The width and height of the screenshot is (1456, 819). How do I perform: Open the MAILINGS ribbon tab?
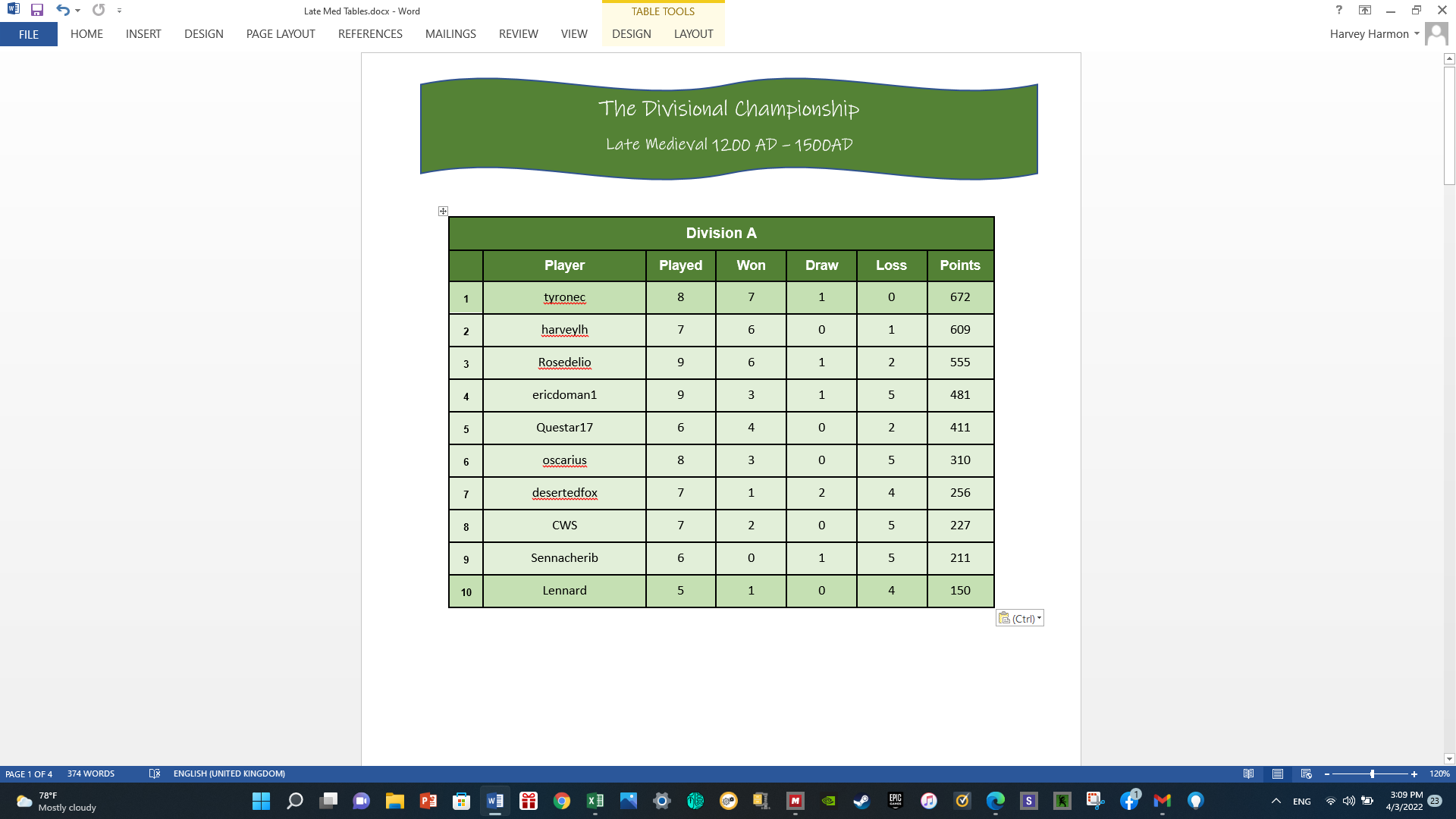pos(450,34)
